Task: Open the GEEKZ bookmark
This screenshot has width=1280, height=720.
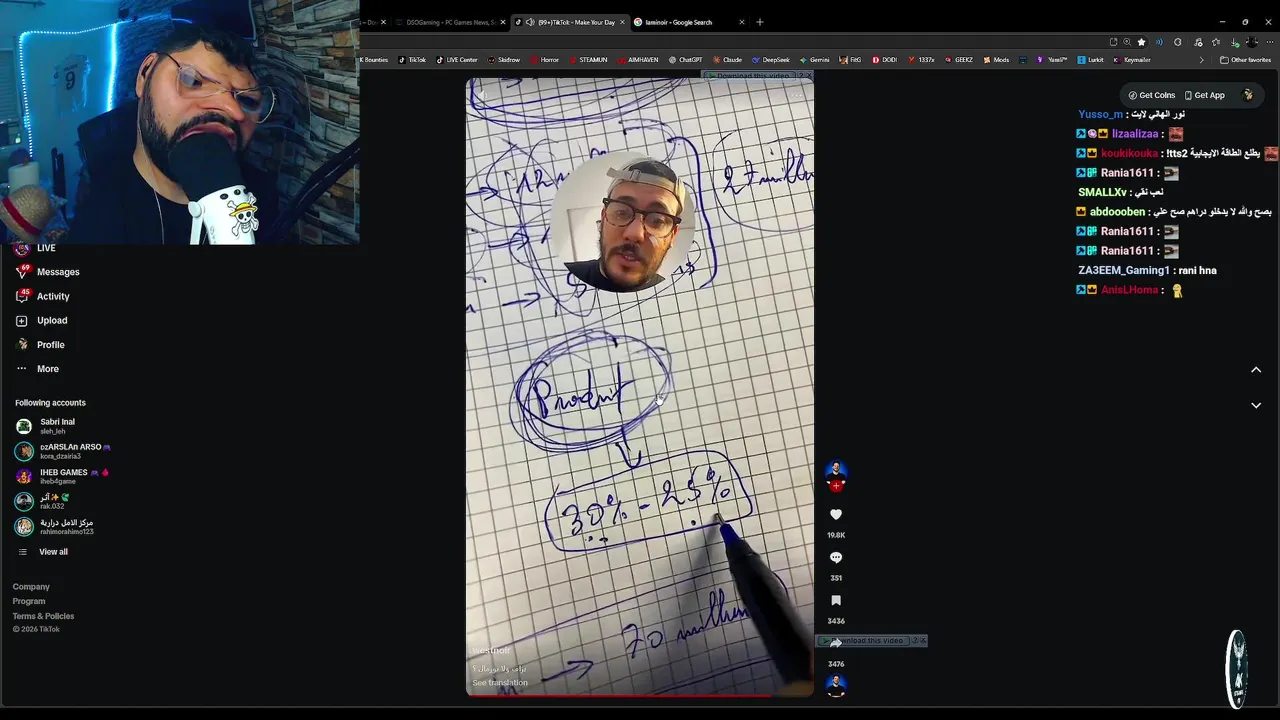Action: [958, 60]
